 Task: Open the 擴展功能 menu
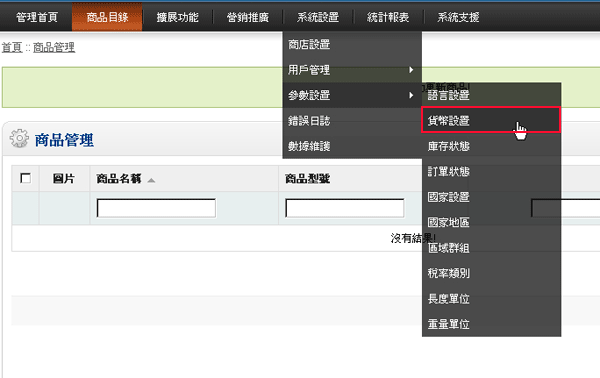coord(178,17)
